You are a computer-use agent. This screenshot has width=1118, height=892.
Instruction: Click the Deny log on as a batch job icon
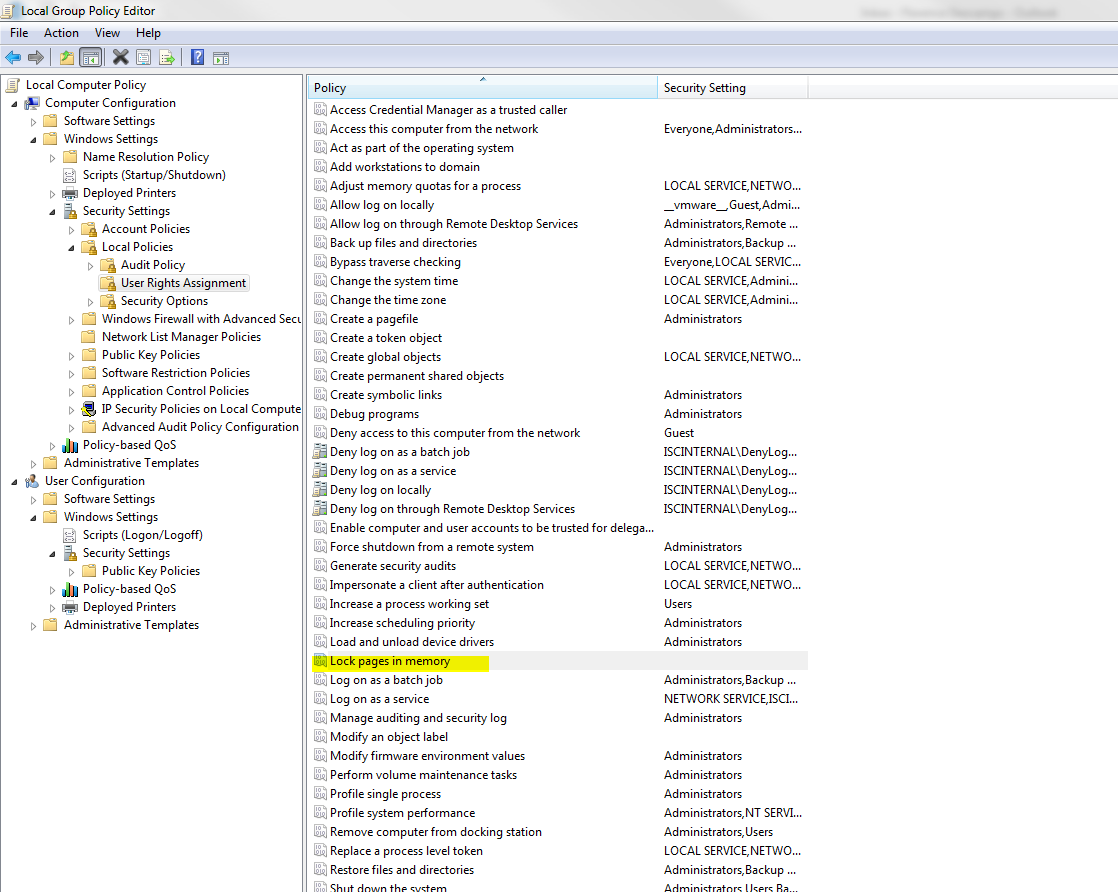click(x=320, y=452)
